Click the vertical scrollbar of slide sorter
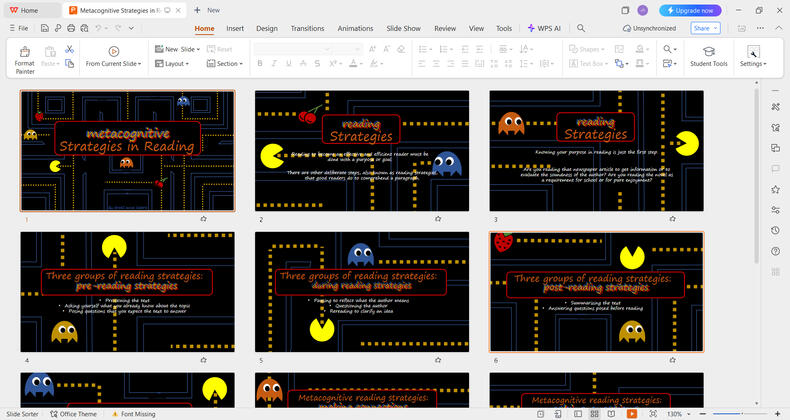Viewport: 790px width, 420px height. coord(756,176)
